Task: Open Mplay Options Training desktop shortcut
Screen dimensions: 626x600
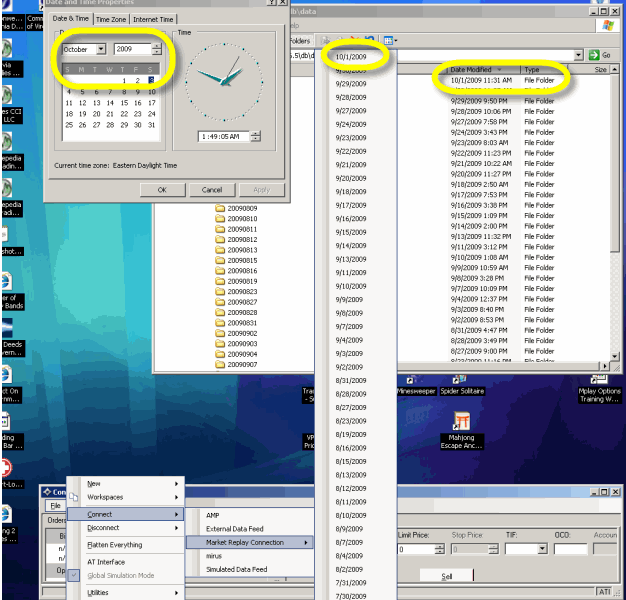Action: (599, 390)
